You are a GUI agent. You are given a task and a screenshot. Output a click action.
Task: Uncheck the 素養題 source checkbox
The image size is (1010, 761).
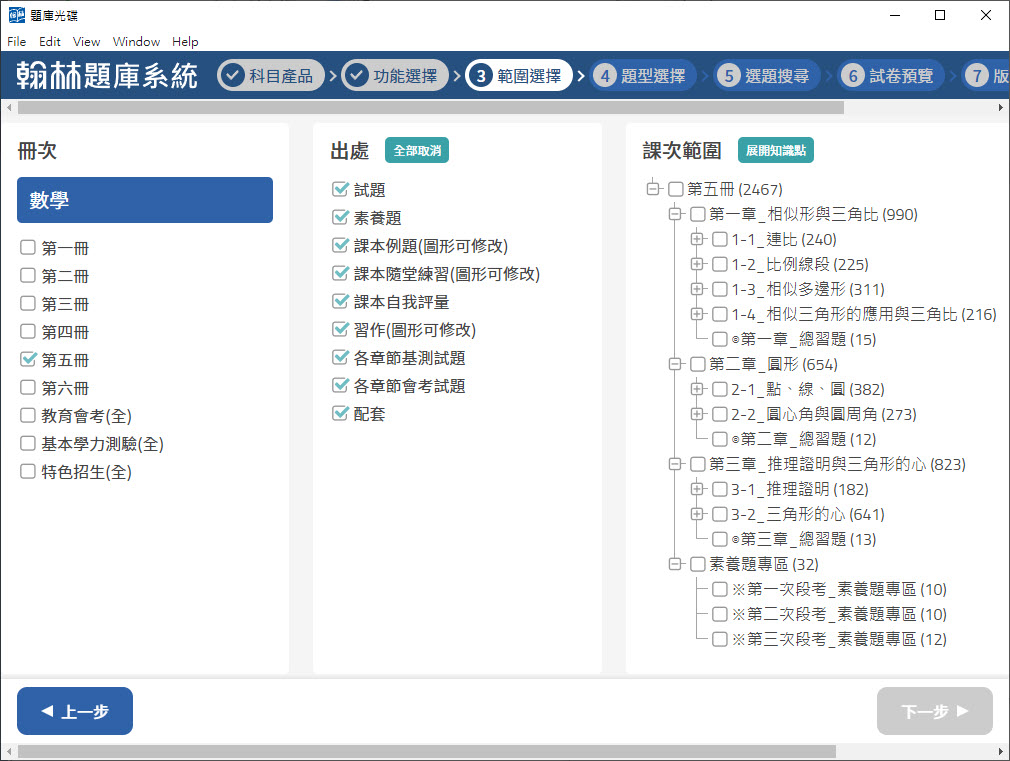click(341, 218)
